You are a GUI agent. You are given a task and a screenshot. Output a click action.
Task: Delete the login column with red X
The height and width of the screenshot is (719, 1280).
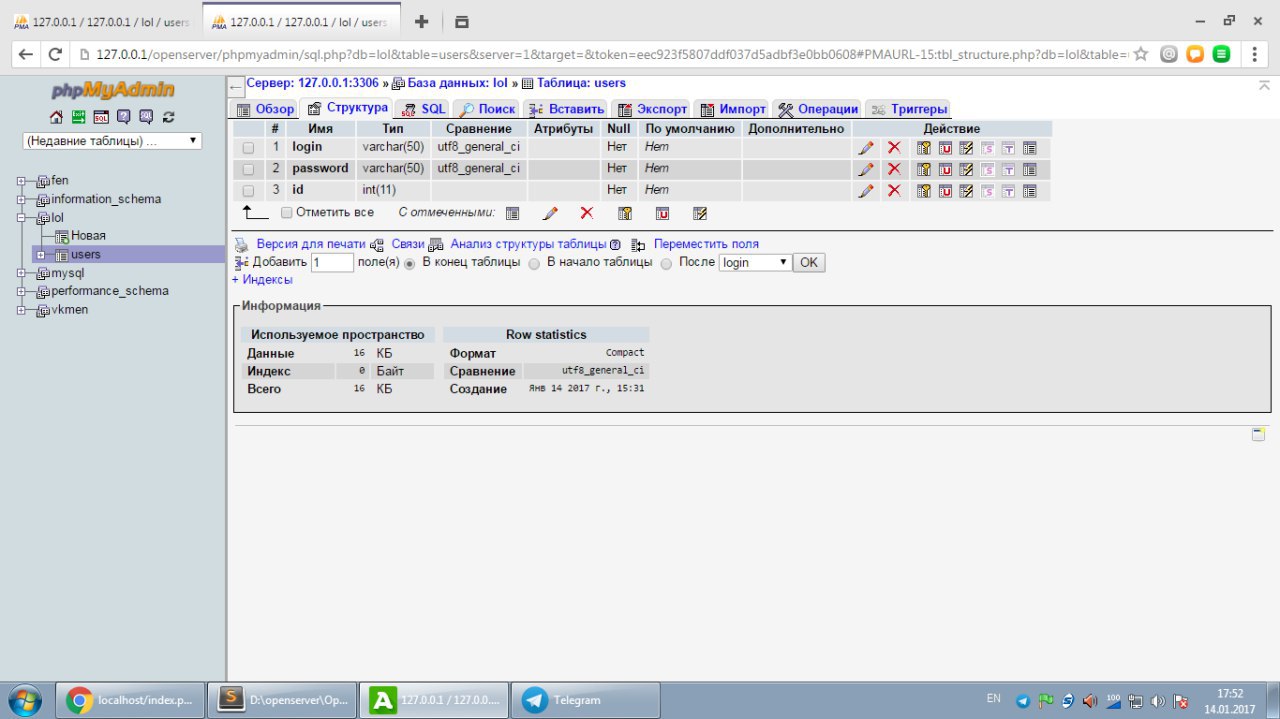click(x=894, y=147)
